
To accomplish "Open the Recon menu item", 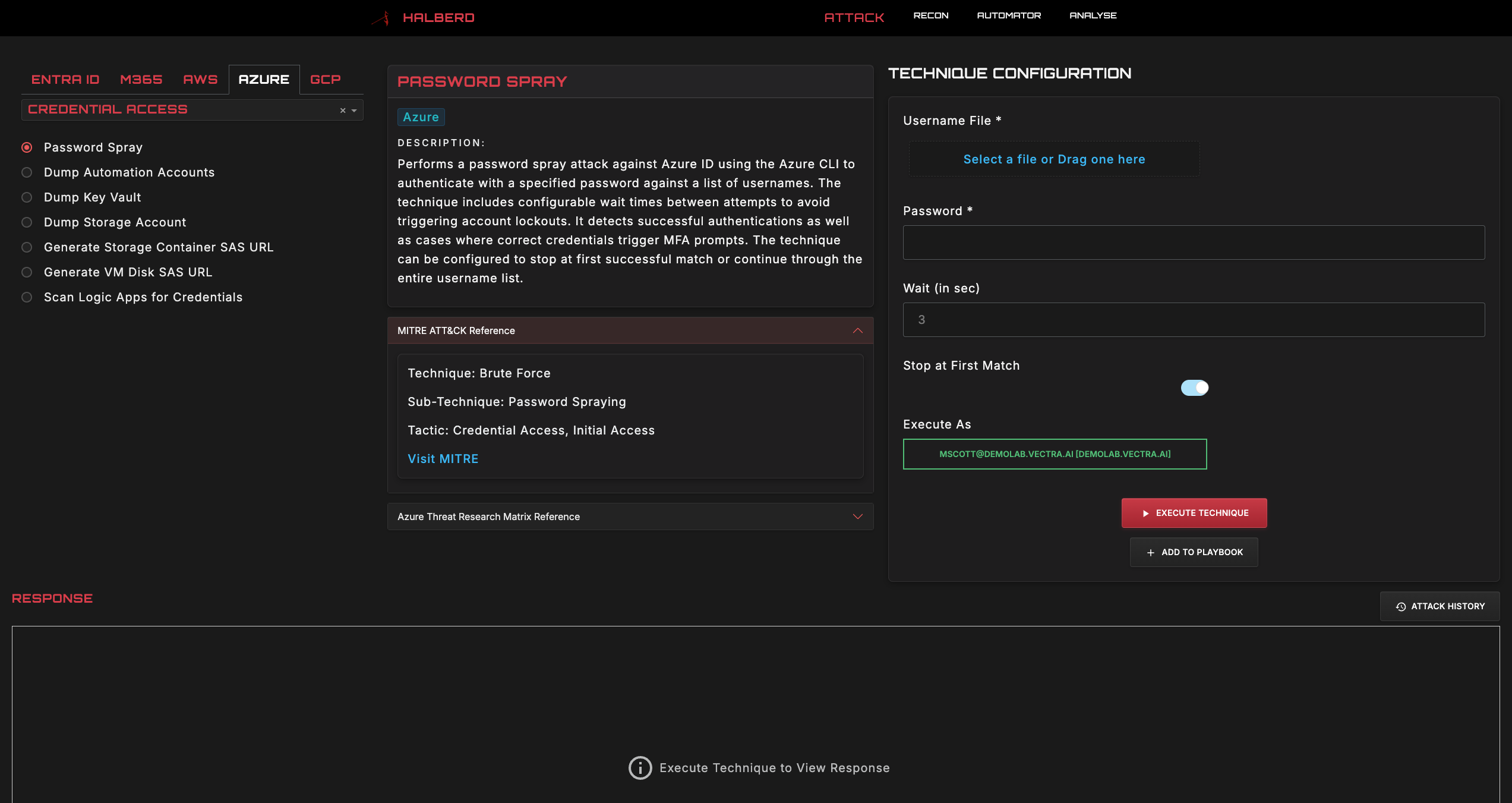I will coord(930,15).
